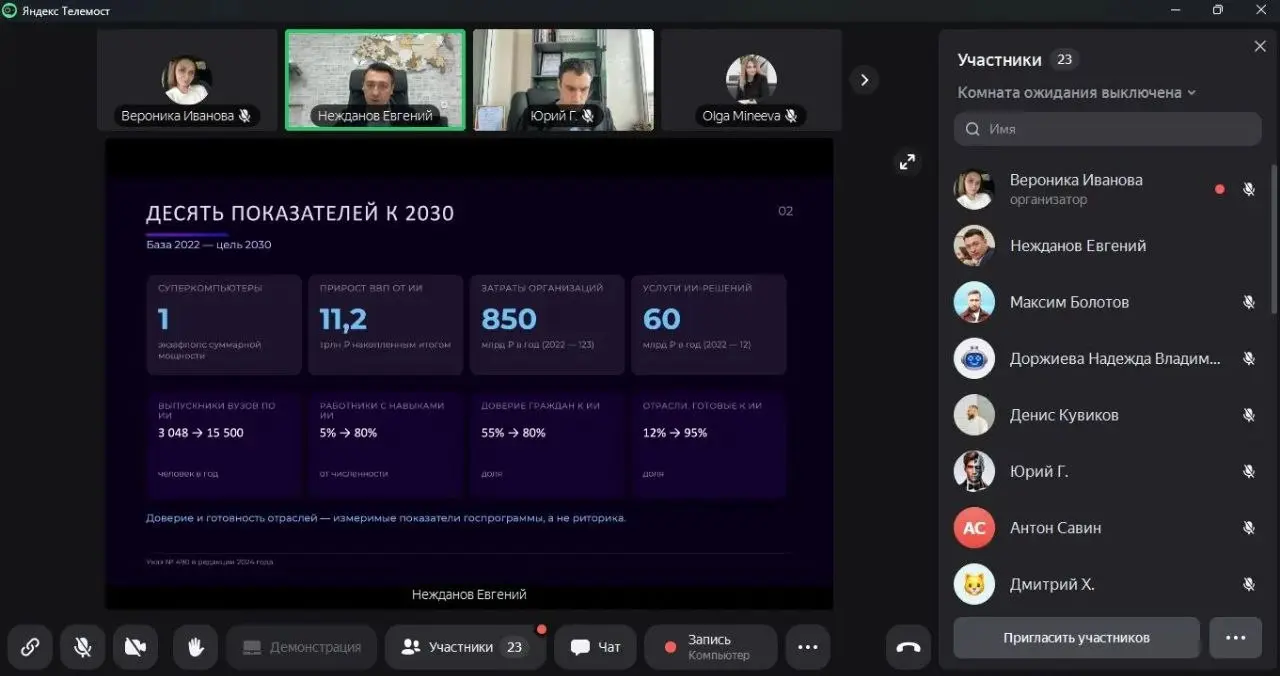Click Доржиева Надежда's robot avatar
Screen dimensions: 1280x676
[974, 358]
